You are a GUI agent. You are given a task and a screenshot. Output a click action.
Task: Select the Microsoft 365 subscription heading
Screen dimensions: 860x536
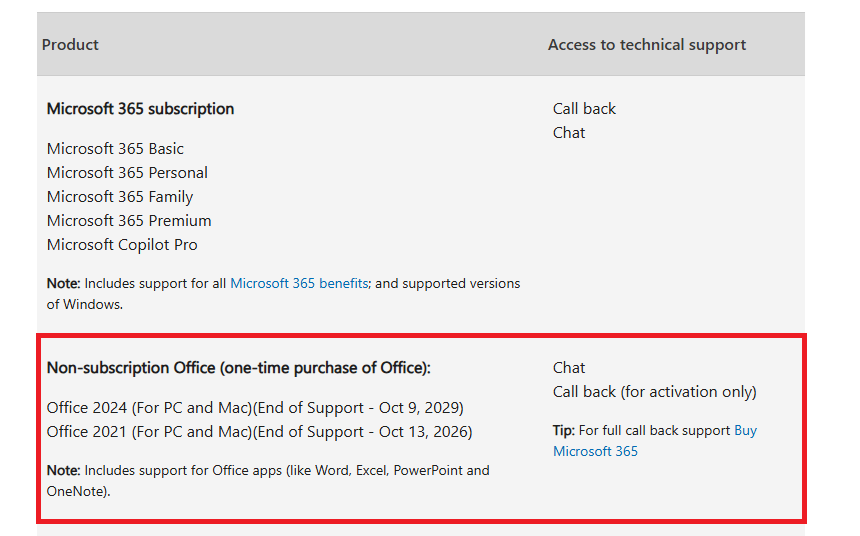click(x=140, y=109)
